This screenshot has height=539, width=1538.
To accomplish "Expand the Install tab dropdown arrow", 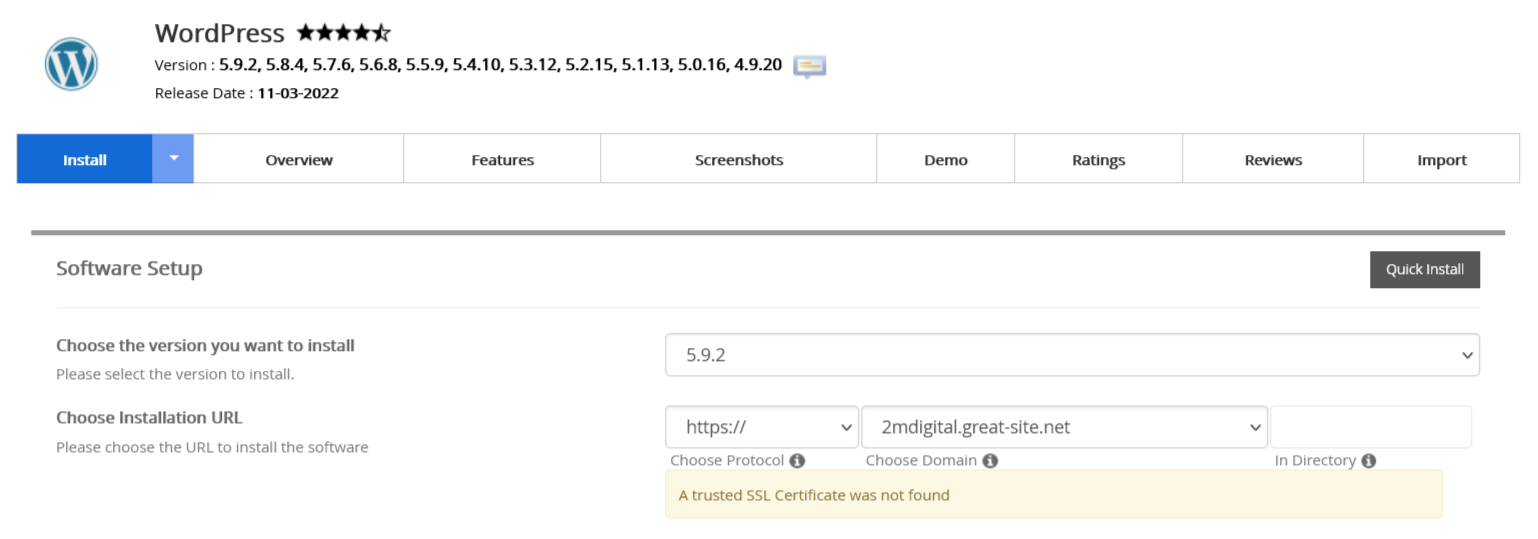I will (173, 158).
